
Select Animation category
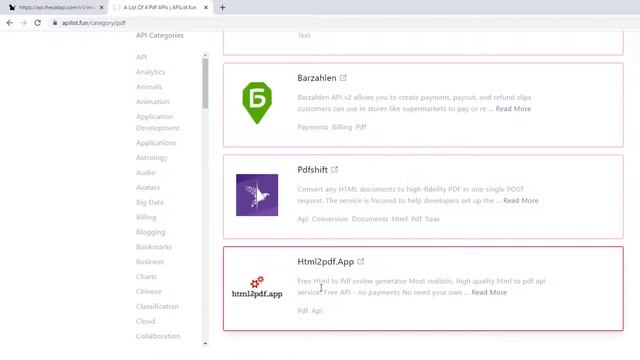tap(153, 101)
